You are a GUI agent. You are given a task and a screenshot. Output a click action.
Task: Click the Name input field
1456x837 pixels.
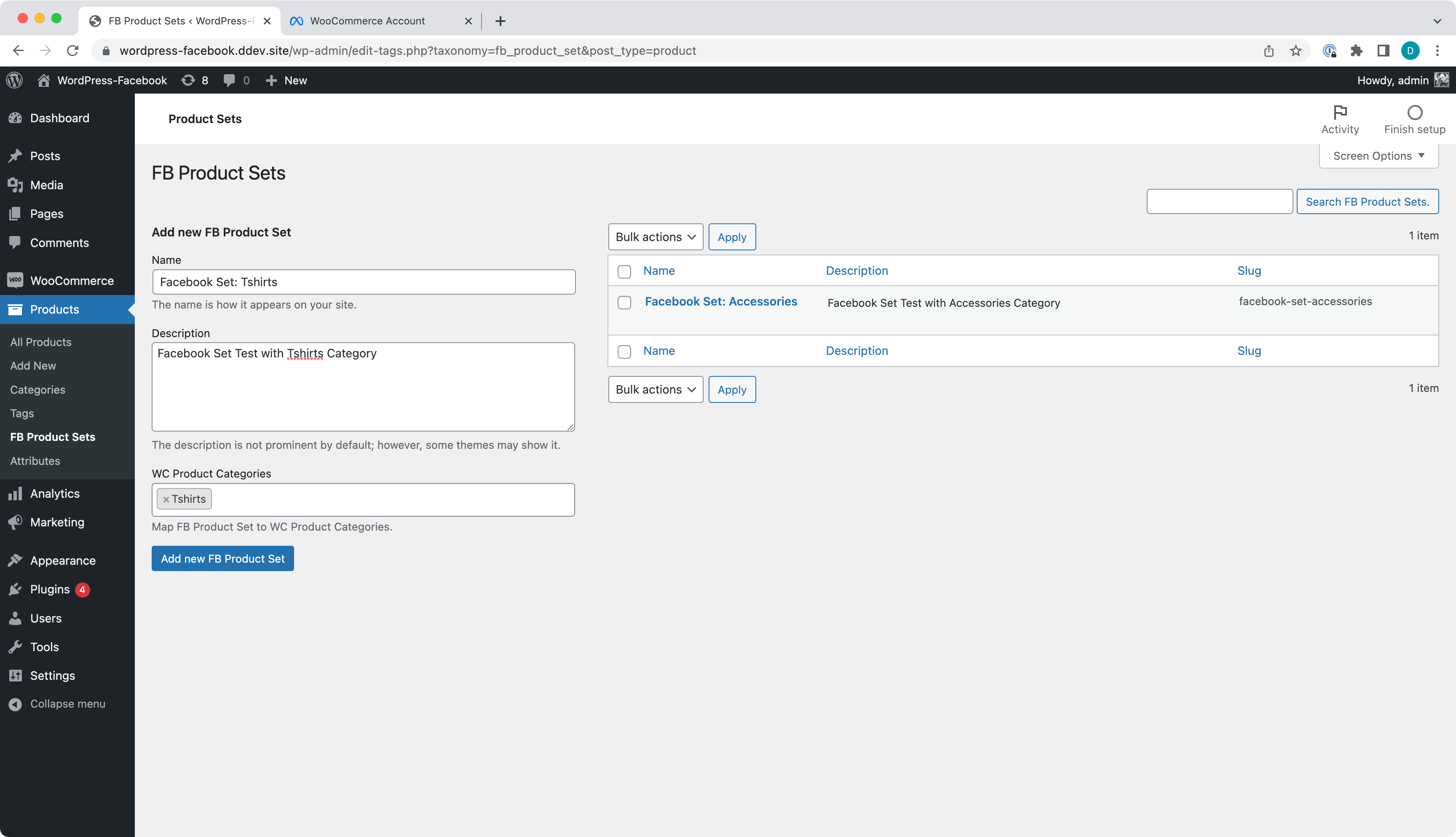coord(364,282)
